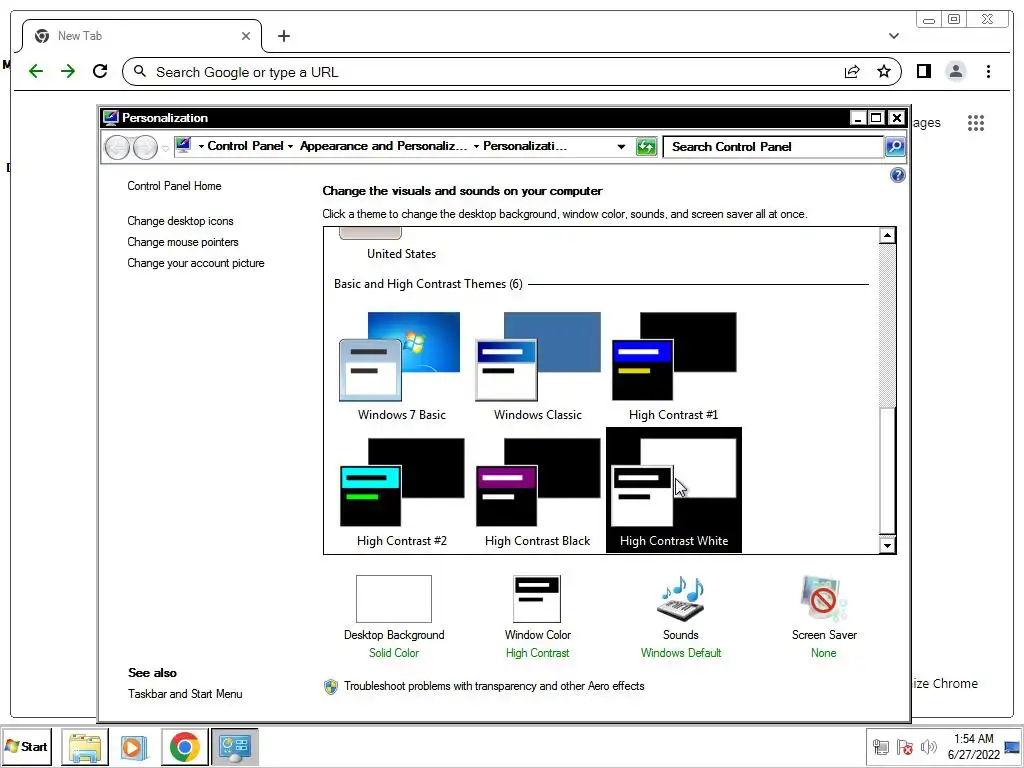1024x768 pixels.
Task: Open new tab with plus button
Action: coord(283,36)
